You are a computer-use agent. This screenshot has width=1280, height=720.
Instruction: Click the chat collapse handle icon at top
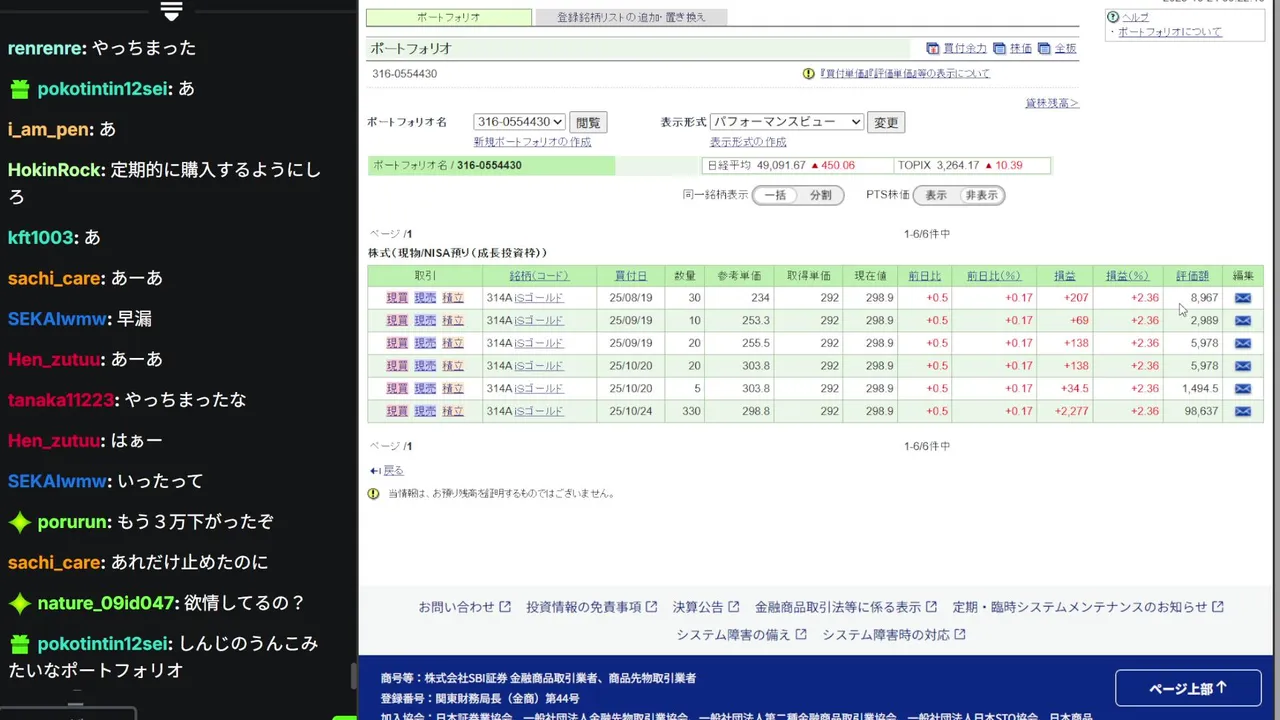point(171,11)
